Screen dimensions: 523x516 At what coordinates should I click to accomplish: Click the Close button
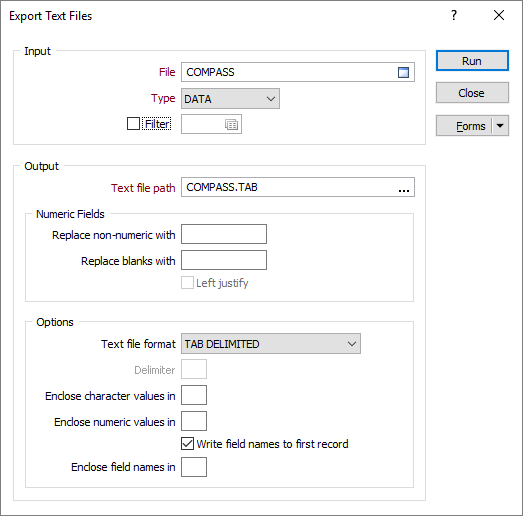(x=472, y=93)
